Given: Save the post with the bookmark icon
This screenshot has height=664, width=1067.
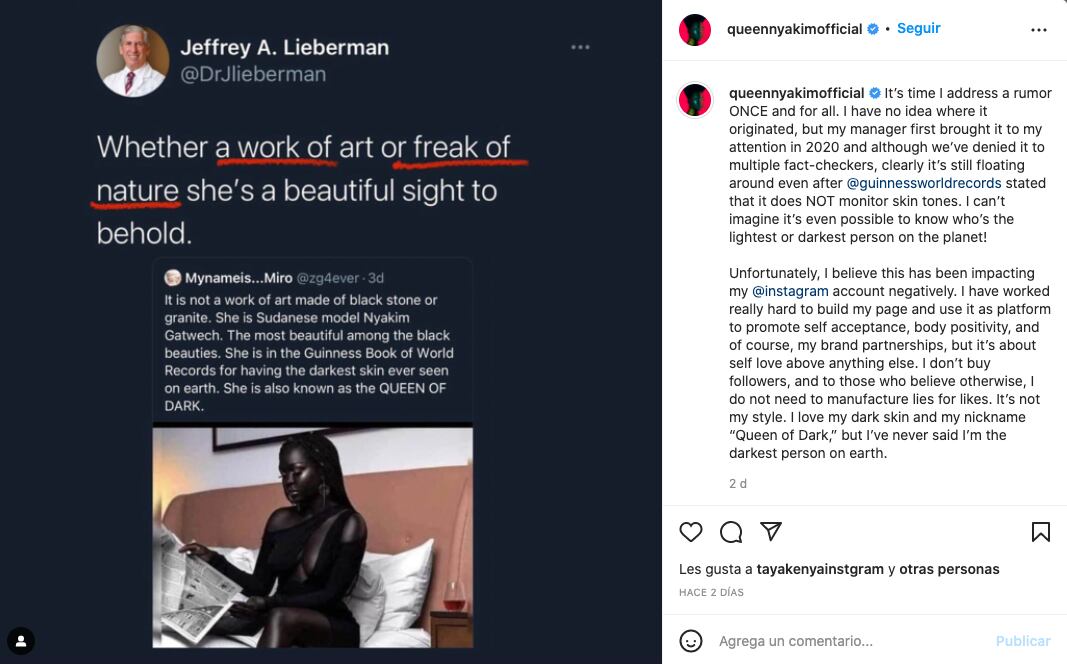Looking at the screenshot, I should (1040, 532).
